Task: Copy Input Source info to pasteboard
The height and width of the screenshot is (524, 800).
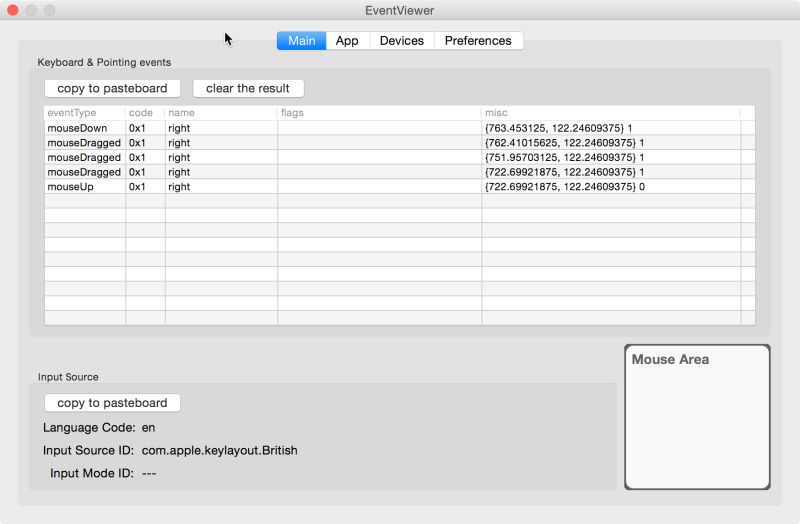Action: coord(112,403)
